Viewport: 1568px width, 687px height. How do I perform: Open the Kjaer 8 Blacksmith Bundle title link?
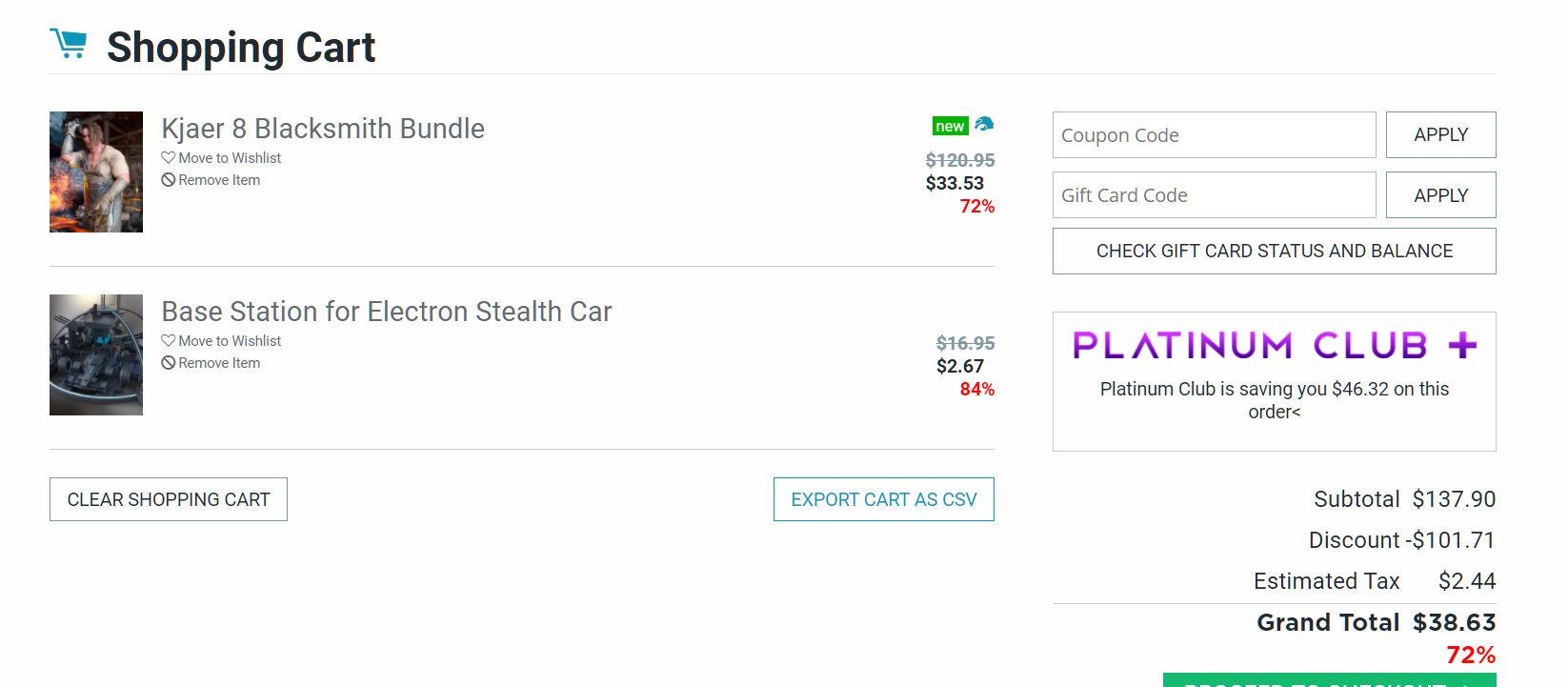[323, 129]
